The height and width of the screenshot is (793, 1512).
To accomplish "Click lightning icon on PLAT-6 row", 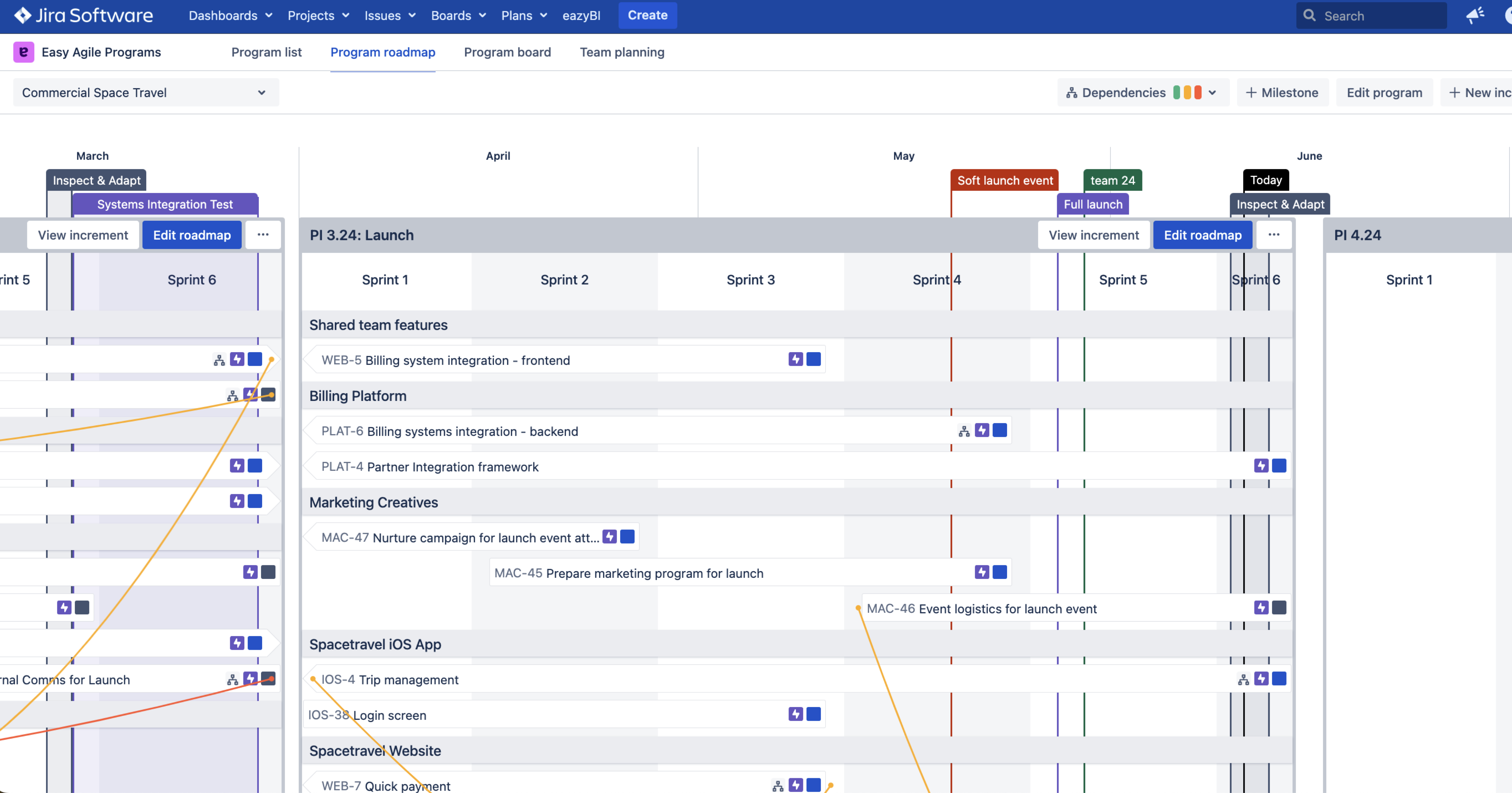I will coord(982,430).
